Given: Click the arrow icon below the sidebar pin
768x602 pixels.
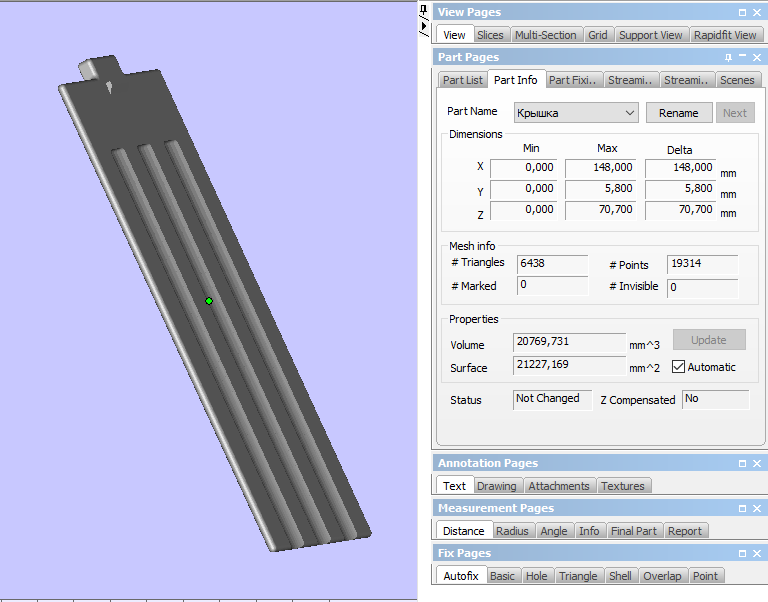Looking at the screenshot, I should (423, 25).
